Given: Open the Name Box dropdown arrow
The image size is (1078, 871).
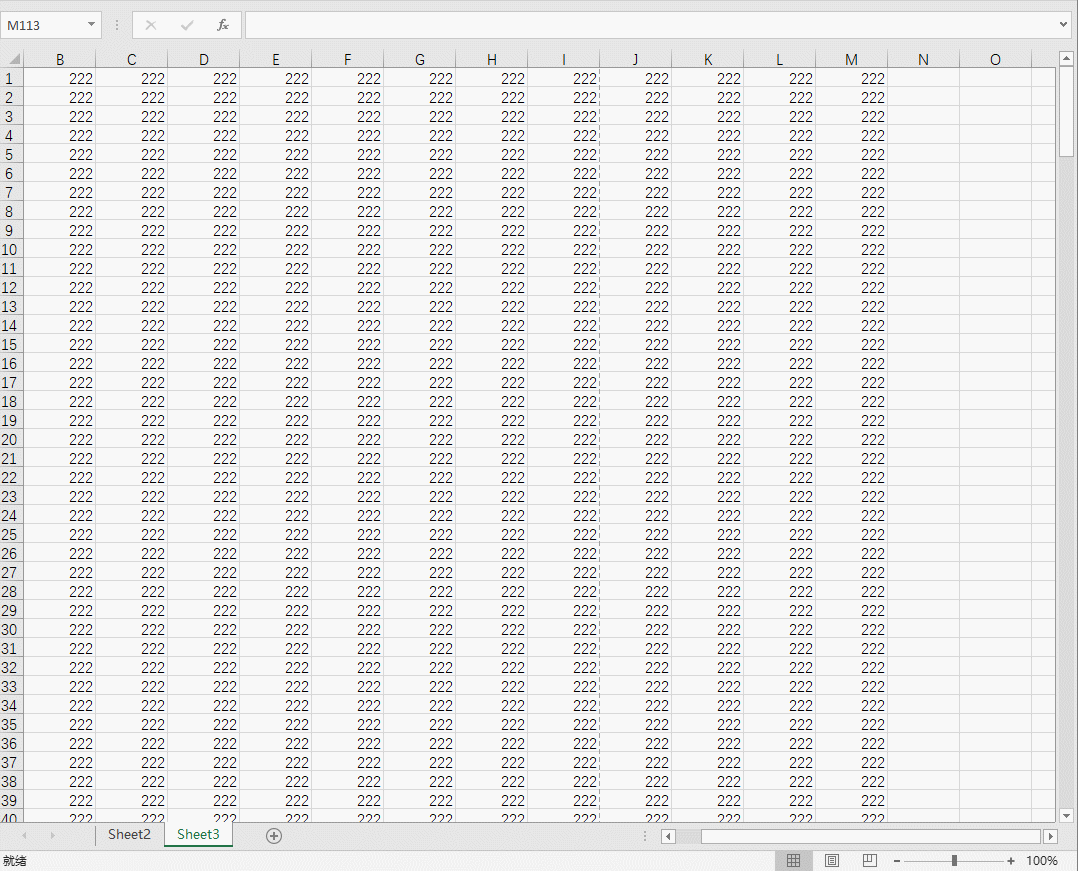Looking at the screenshot, I should [x=91, y=25].
